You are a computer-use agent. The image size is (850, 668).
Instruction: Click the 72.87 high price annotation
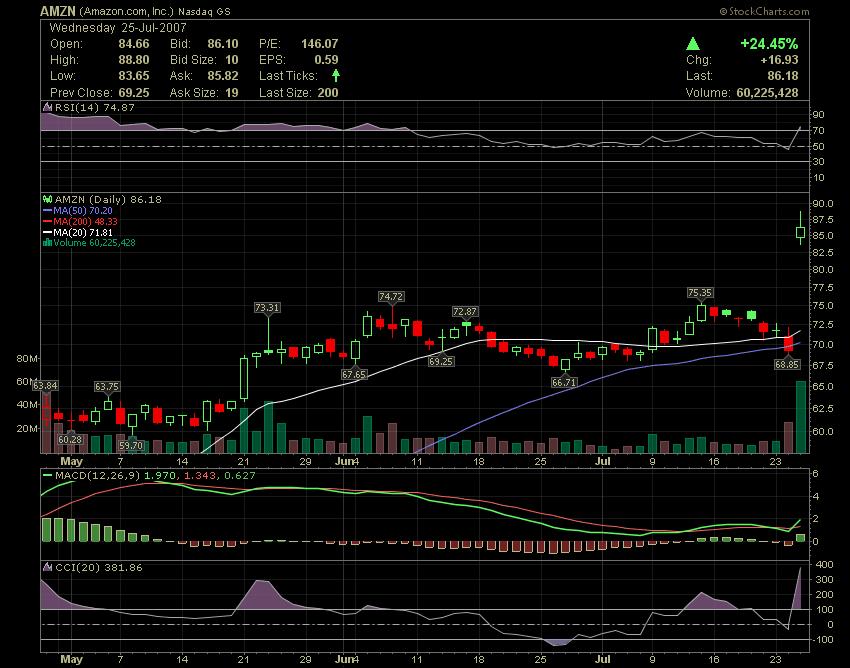pos(465,311)
